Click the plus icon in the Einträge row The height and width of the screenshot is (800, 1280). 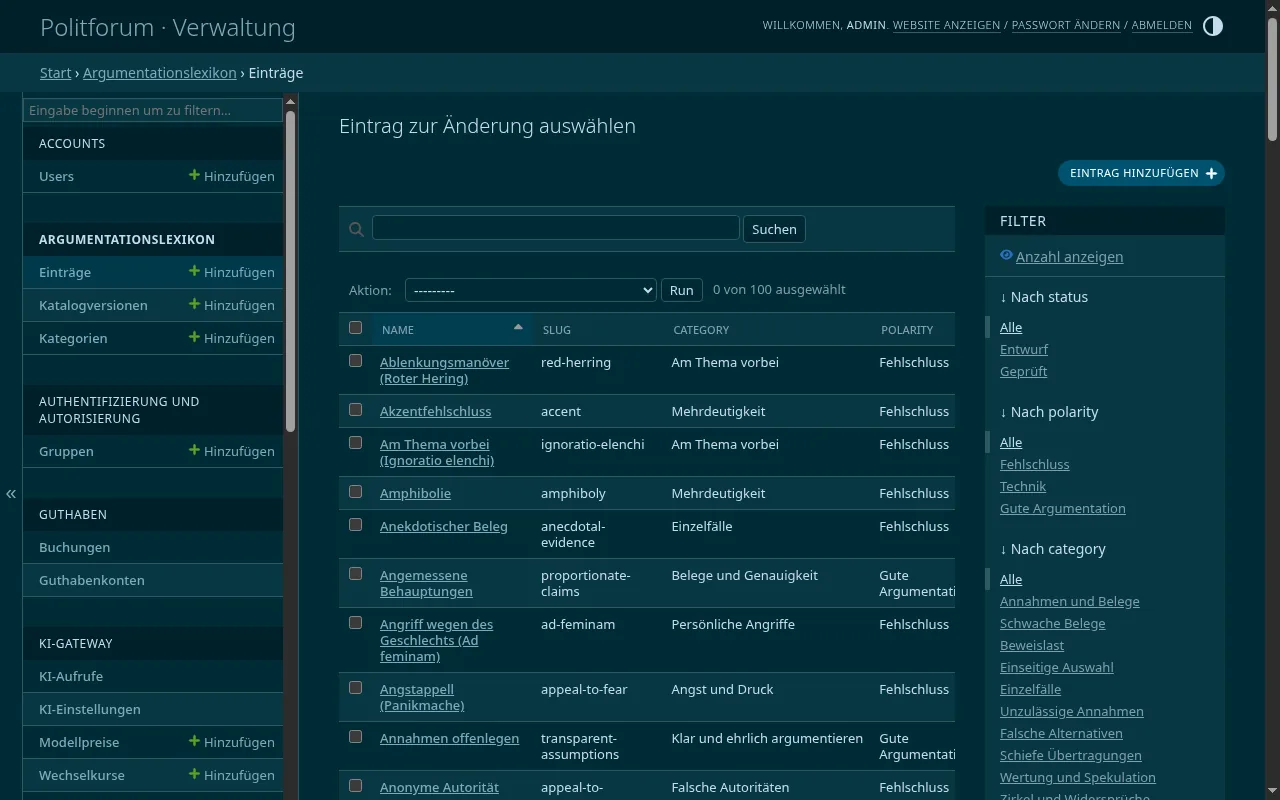[x=194, y=271]
